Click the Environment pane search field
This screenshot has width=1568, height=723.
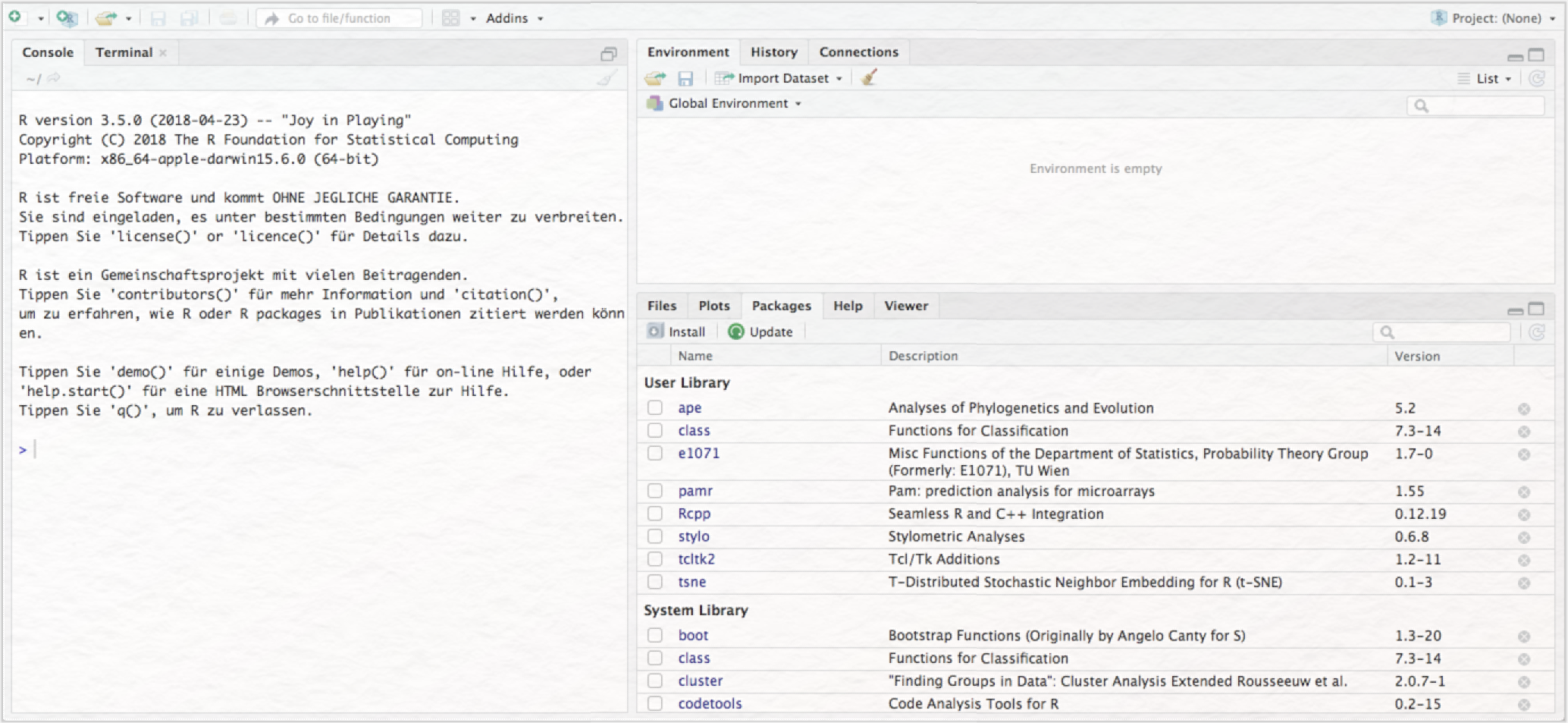pyautogui.click(x=1475, y=105)
